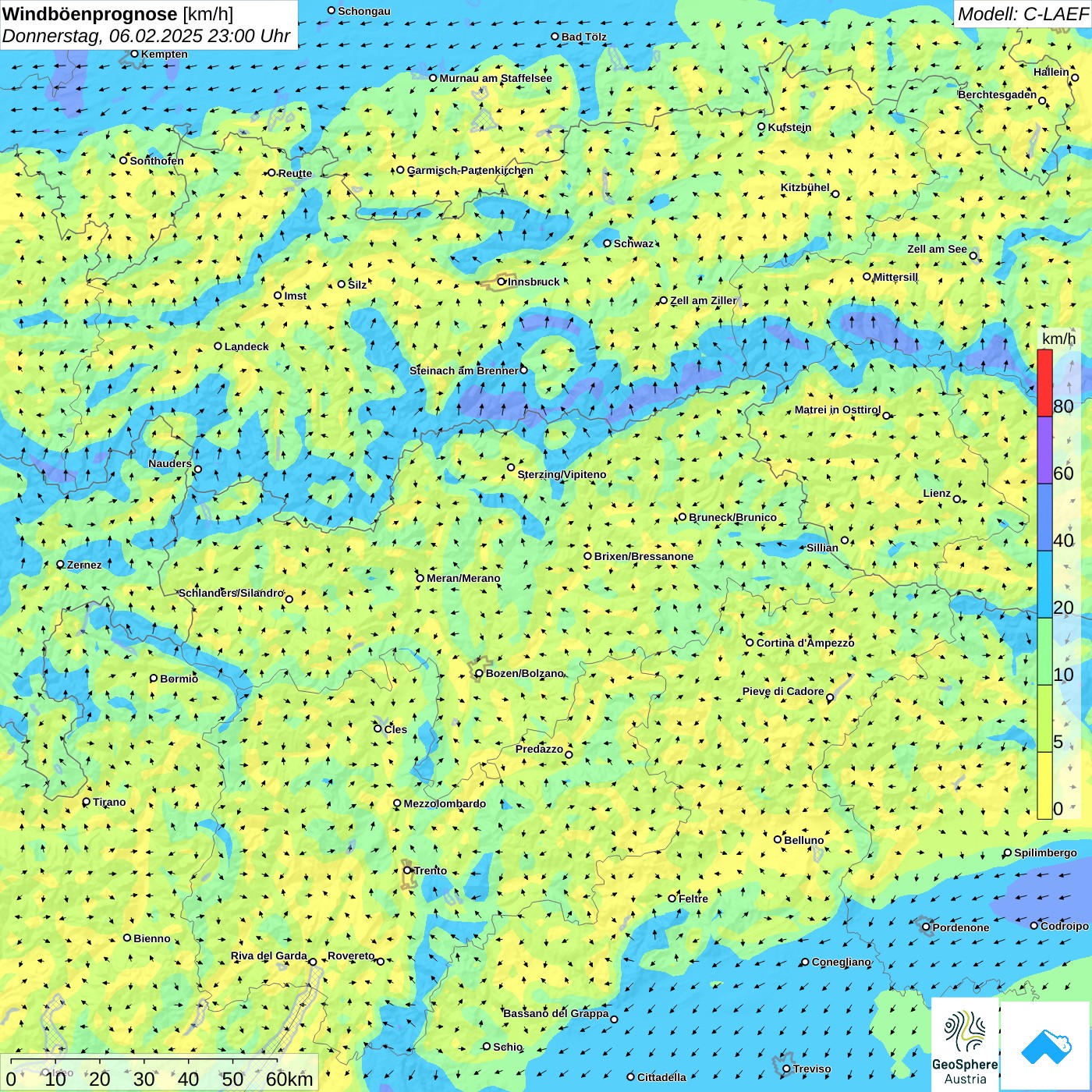Click the 60km scale bar label
Screen dimensions: 1092x1092
[289, 1079]
